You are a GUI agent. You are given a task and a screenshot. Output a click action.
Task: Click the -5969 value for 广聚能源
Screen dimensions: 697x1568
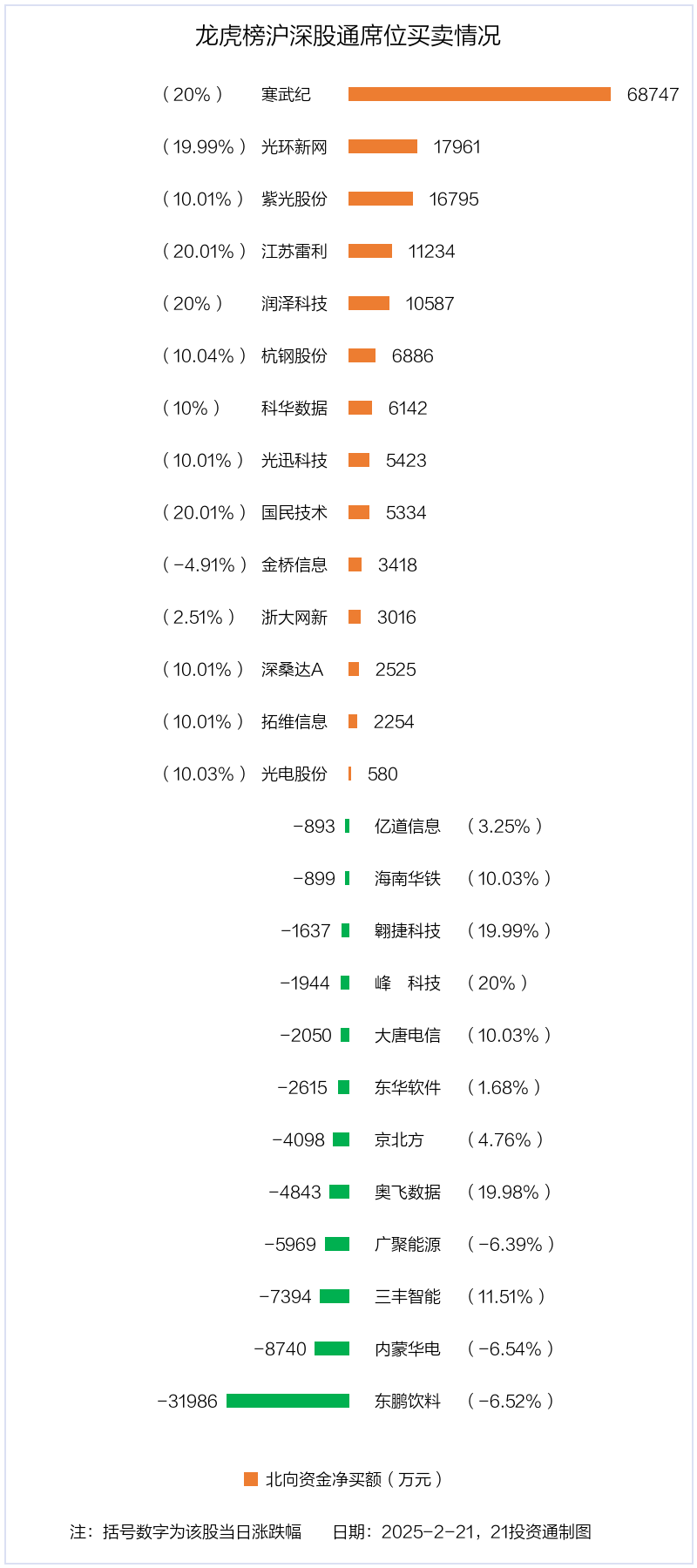290,1245
